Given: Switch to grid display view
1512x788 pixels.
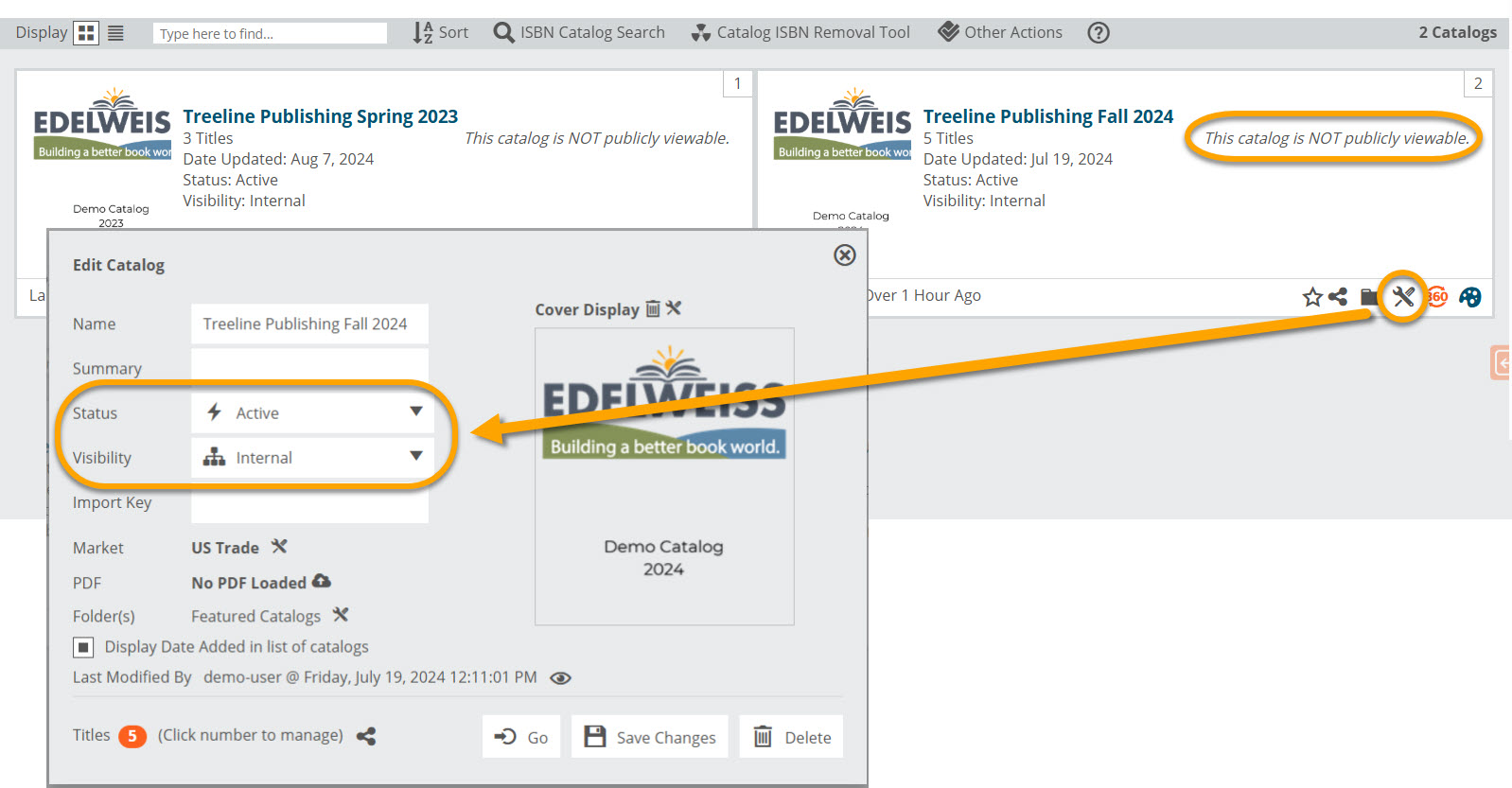Looking at the screenshot, I should point(86,33).
